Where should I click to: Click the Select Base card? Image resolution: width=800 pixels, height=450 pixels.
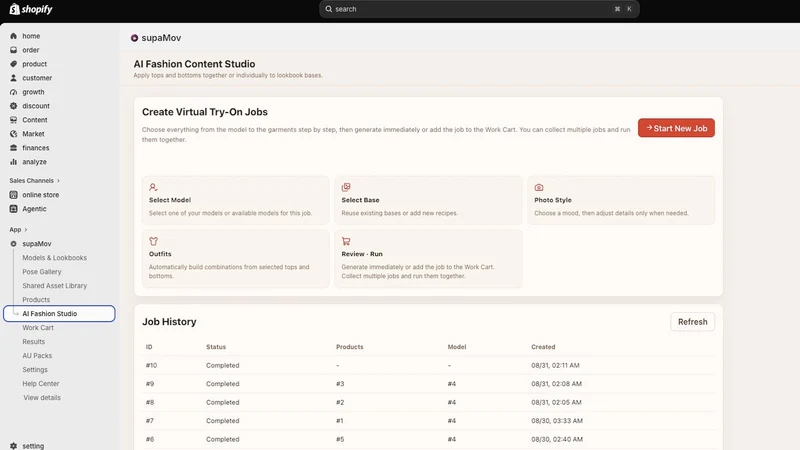pyautogui.click(x=429, y=200)
